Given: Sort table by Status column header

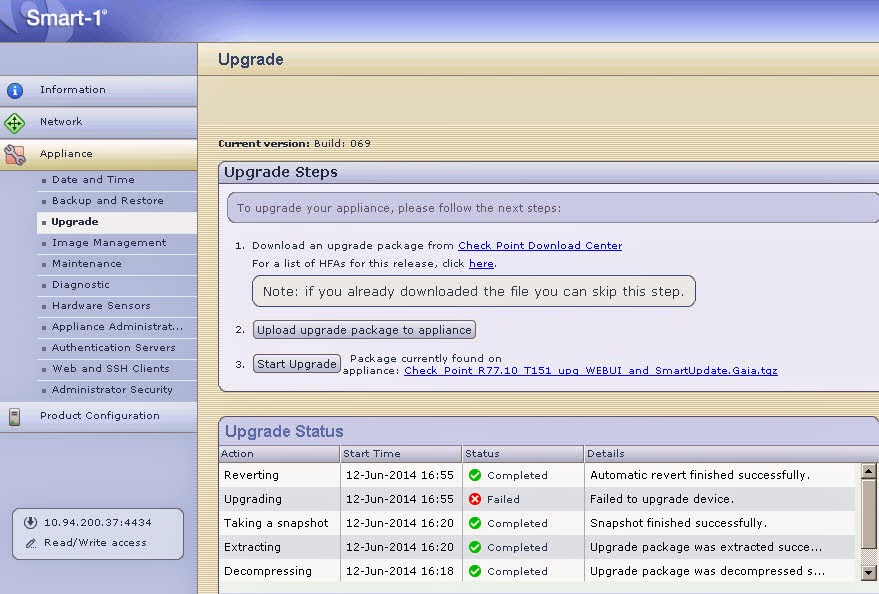Looking at the screenshot, I should [522, 453].
